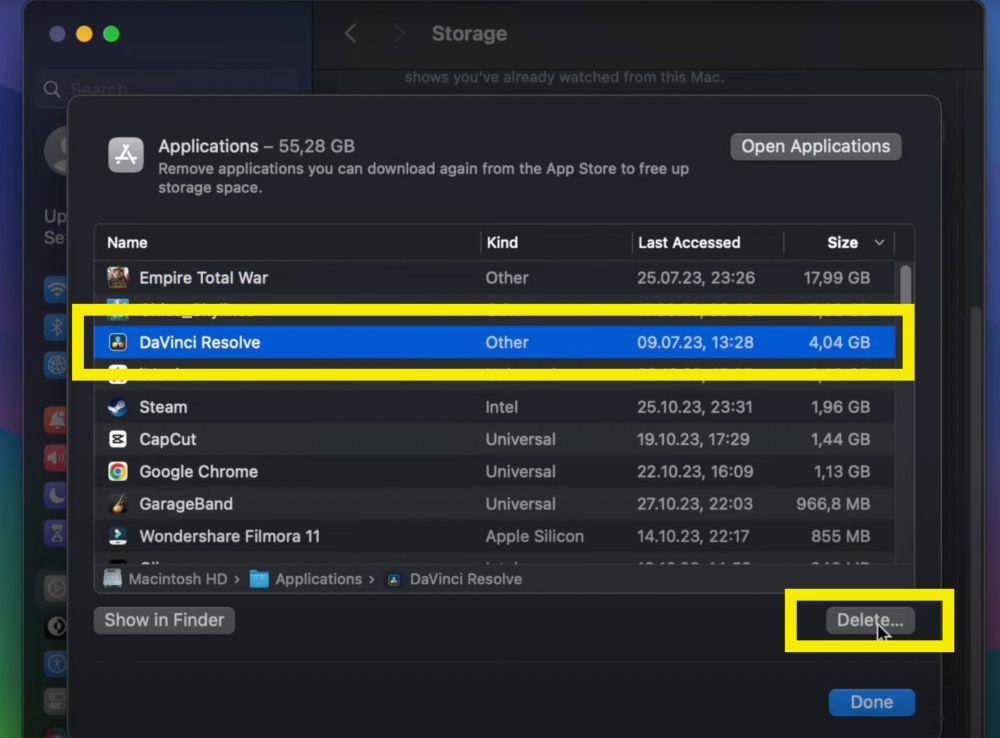Go back with the toolbar back arrow
The width and height of the screenshot is (1000, 738).
350,33
